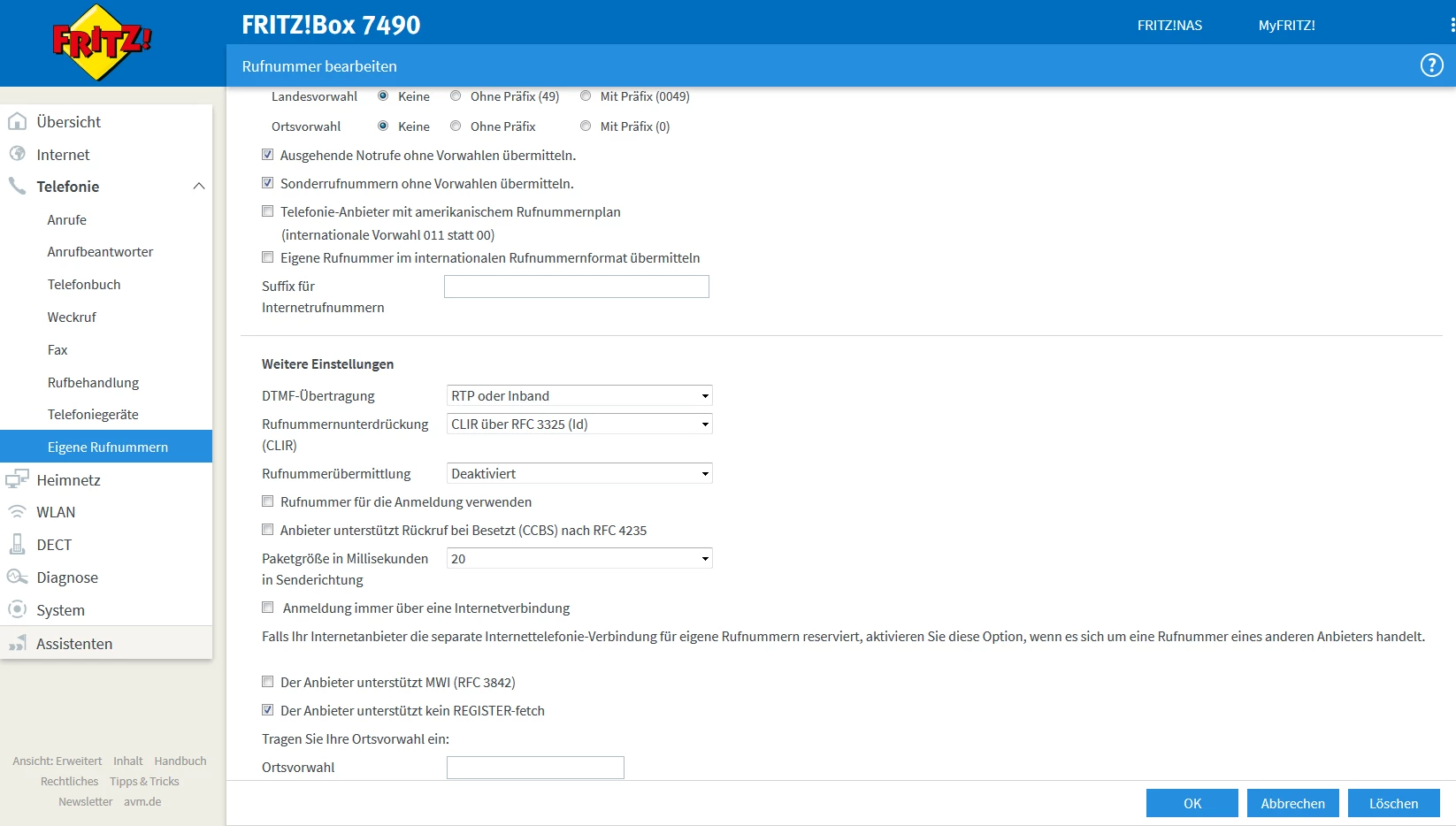This screenshot has width=1456, height=826.
Task: Collapse the Telefonie menu chevron
Action: click(x=199, y=186)
